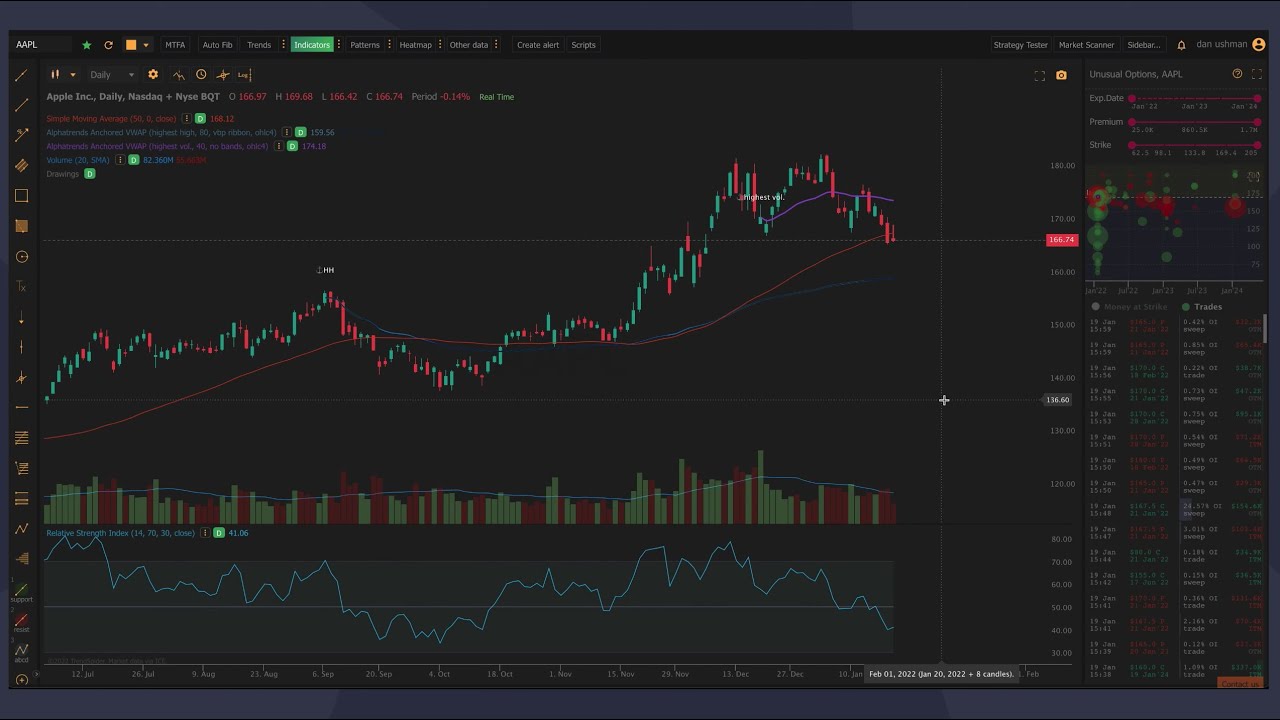Toggle Relative Strength Index D badge

point(218,533)
